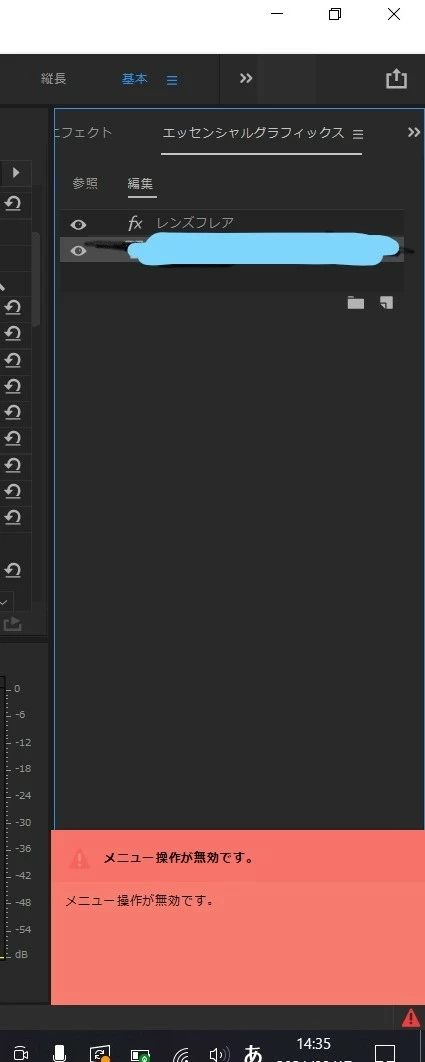Open the volume icon in the taskbar

tap(218, 1055)
